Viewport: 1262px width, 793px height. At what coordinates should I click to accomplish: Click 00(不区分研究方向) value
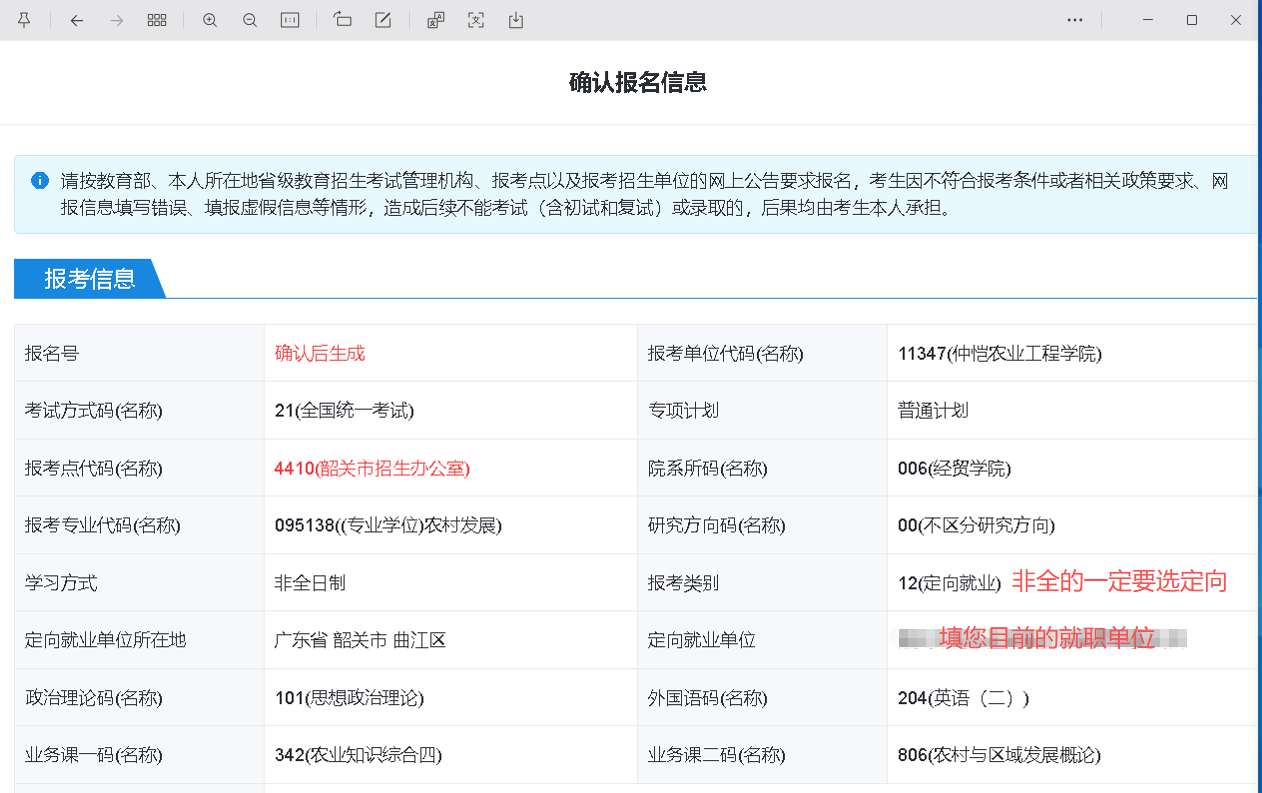[976, 525]
